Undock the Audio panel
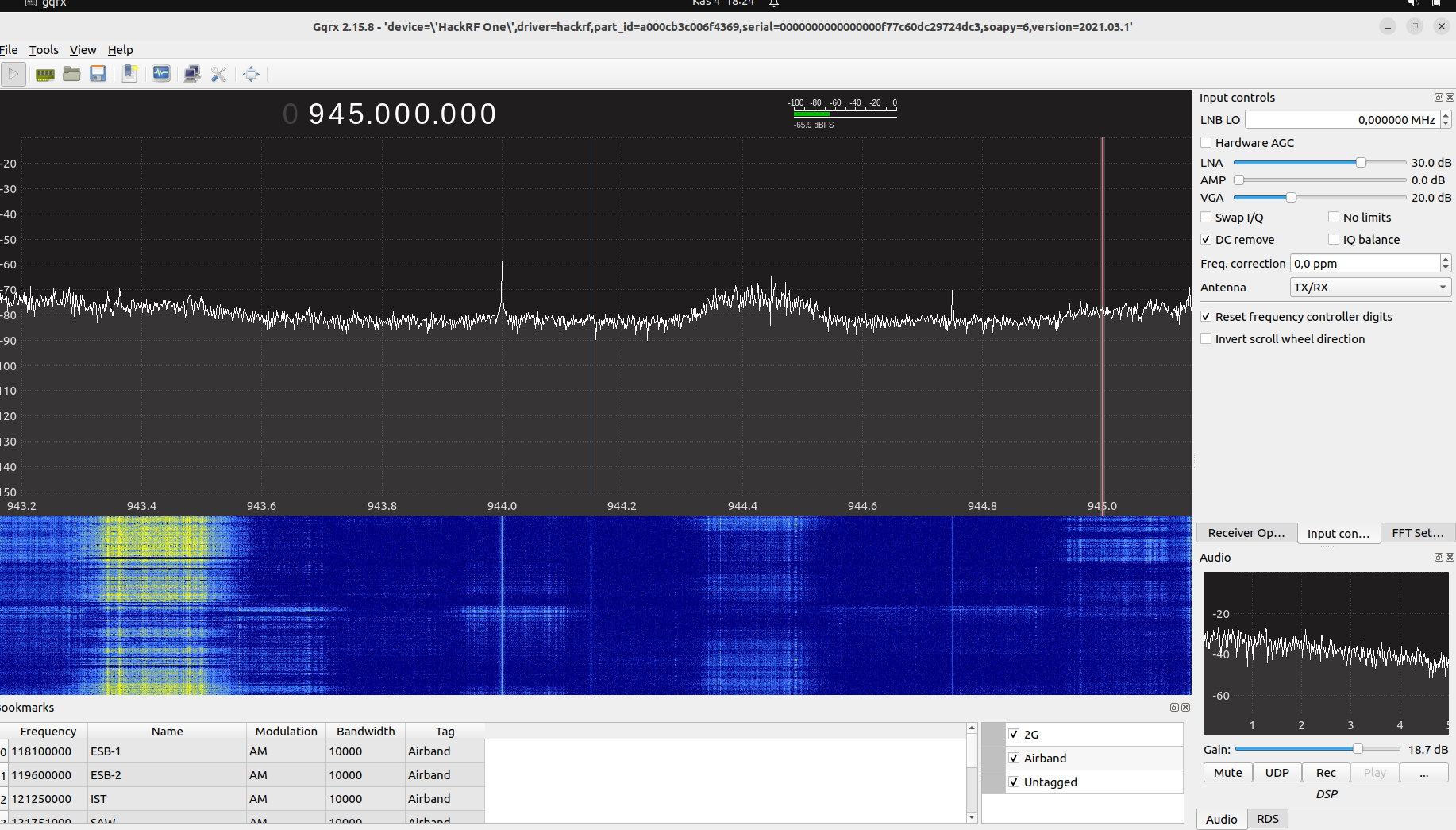 pos(1439,557)
